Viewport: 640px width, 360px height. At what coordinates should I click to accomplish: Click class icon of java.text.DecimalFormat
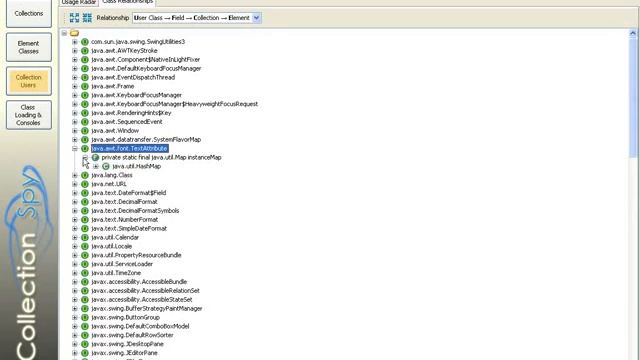85,202
